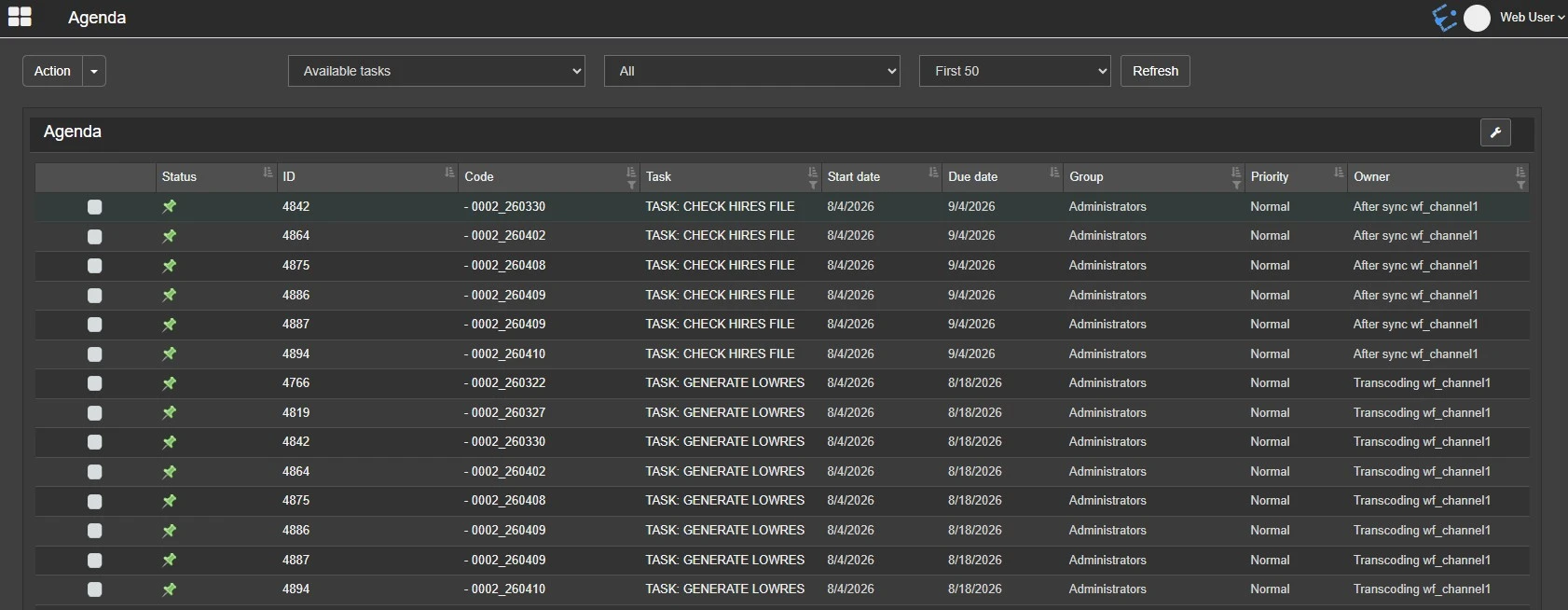Select checkbox for ID 4842 GENERATE LOWRES

click(95, 442)
